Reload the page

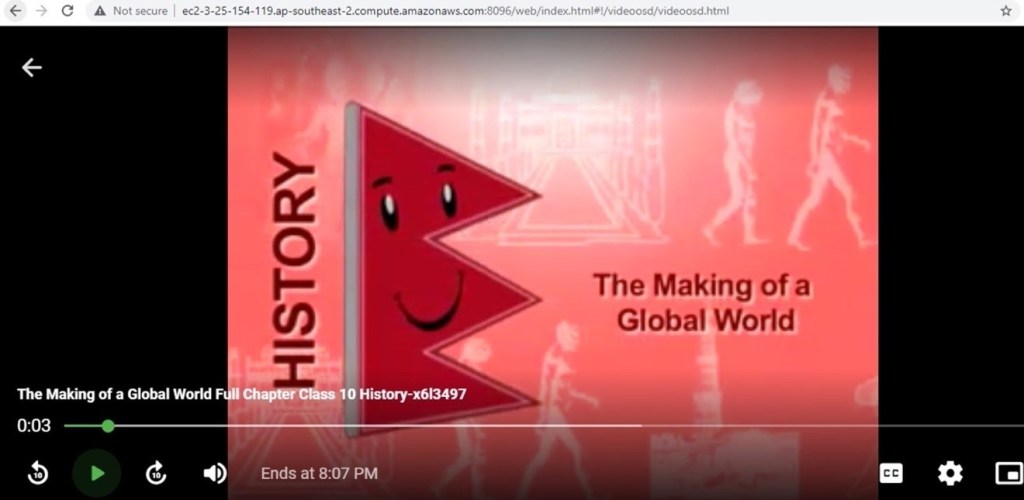[x=67, y=11]
